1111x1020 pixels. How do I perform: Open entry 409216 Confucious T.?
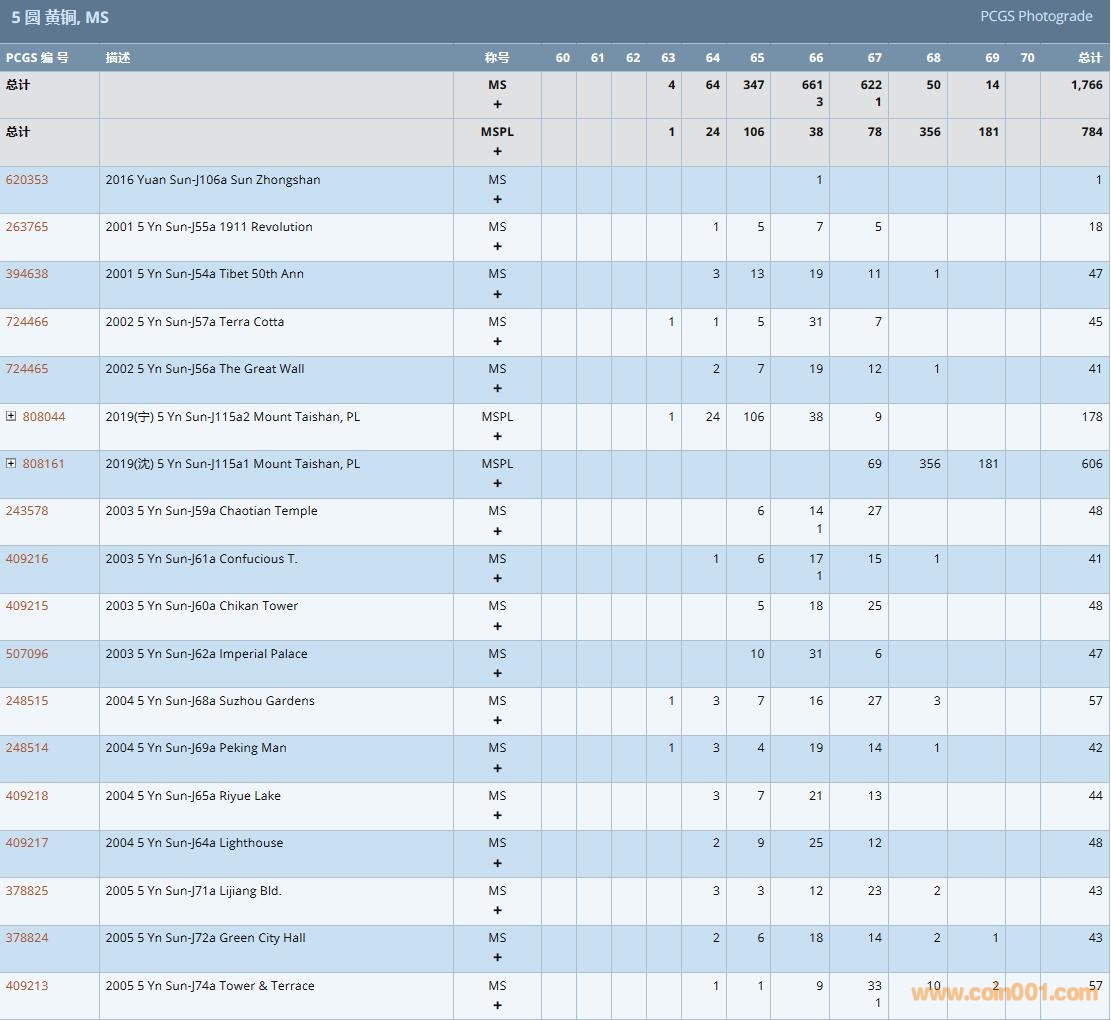pos(27,559)
